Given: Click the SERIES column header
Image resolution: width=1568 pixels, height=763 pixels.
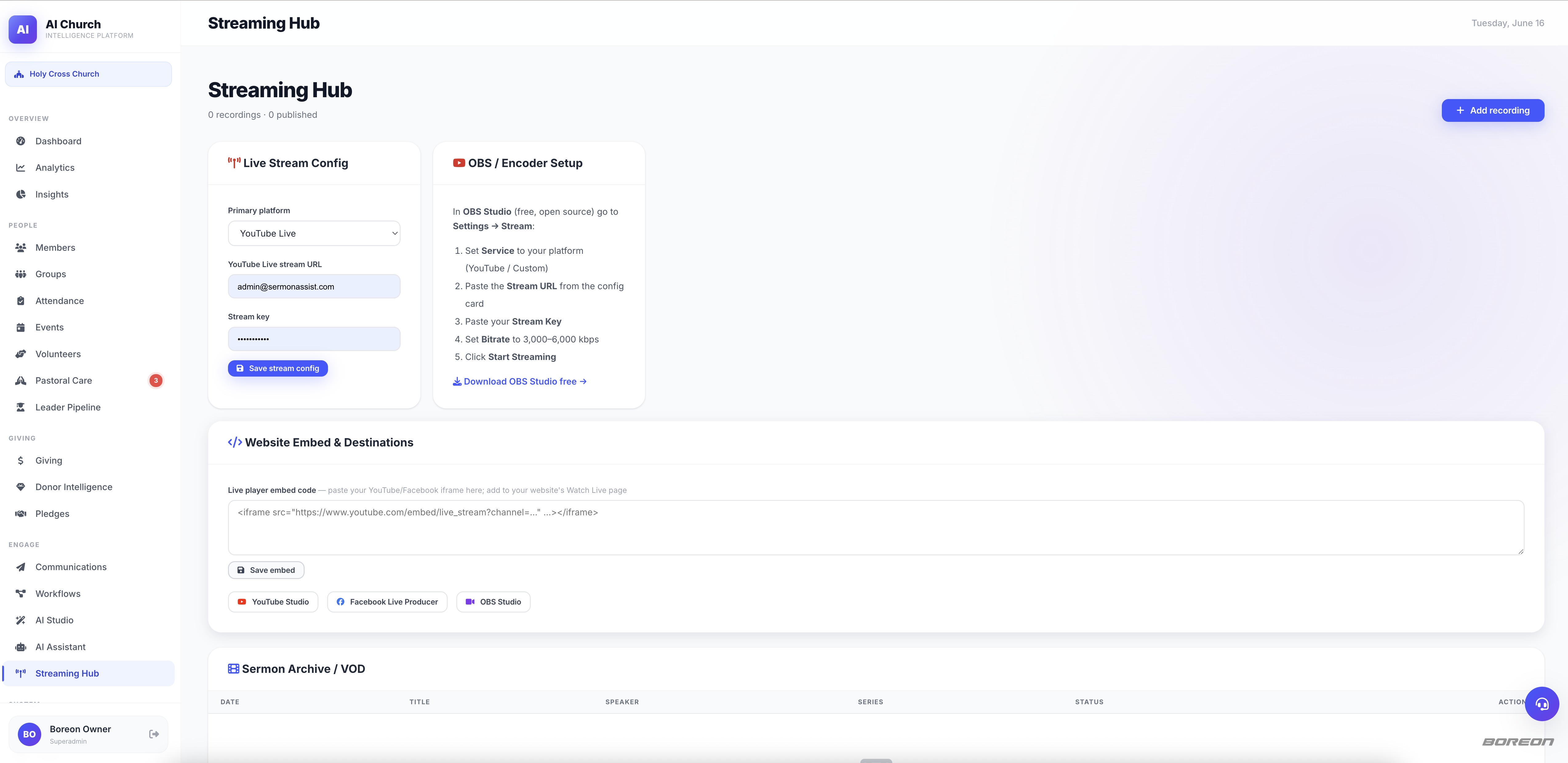Looking at the screenshot, I should (x=870, y=702).
